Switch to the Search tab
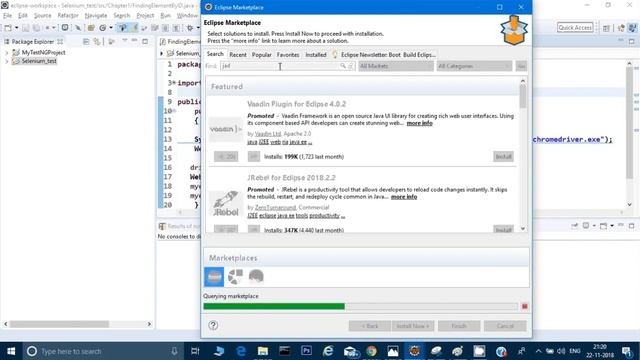Screen dimensions: 640x360 click(x=215, y=54)
